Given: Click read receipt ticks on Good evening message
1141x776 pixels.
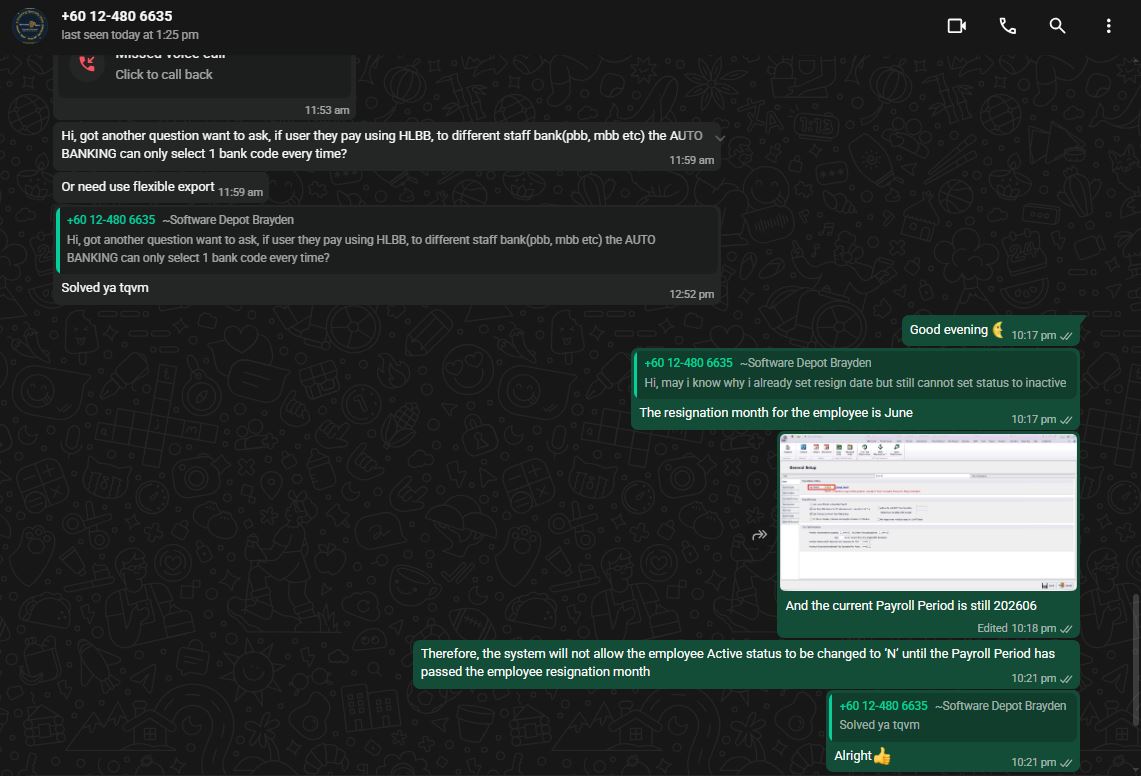Looking at the screenshot, I should pyautogui.click(x=1066, y=336).
